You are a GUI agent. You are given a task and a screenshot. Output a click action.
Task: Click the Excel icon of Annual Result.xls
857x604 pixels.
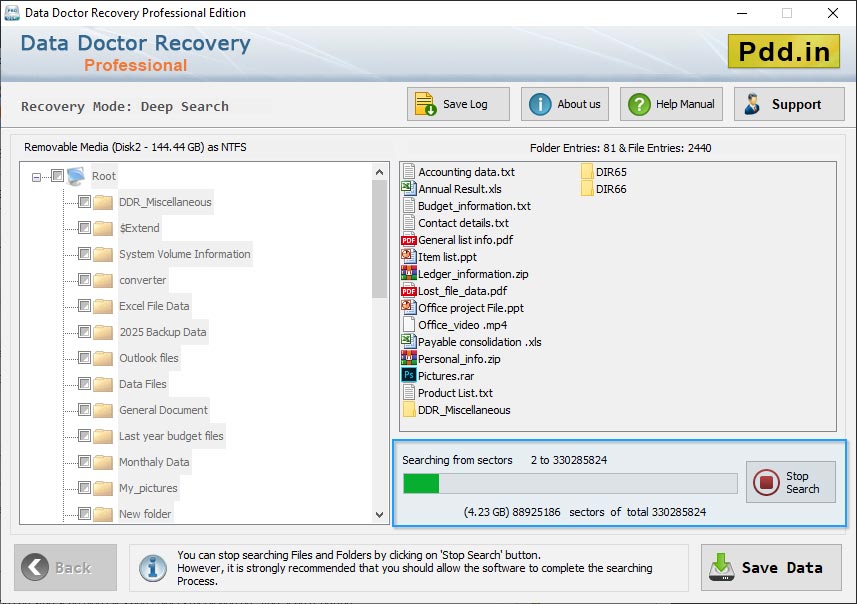pos(409,189)
